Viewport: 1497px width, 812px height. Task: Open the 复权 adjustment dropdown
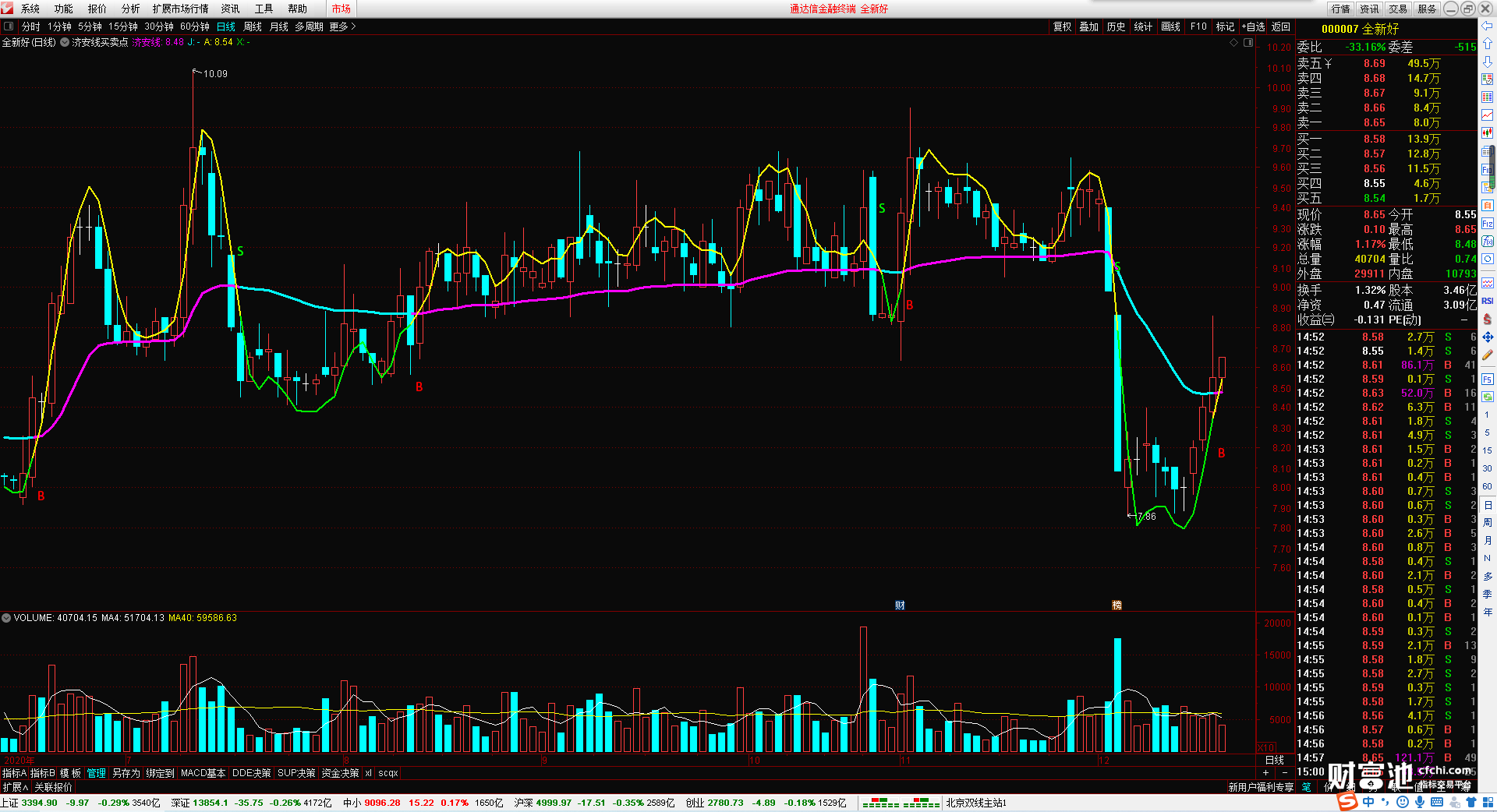coord(1062,26)
